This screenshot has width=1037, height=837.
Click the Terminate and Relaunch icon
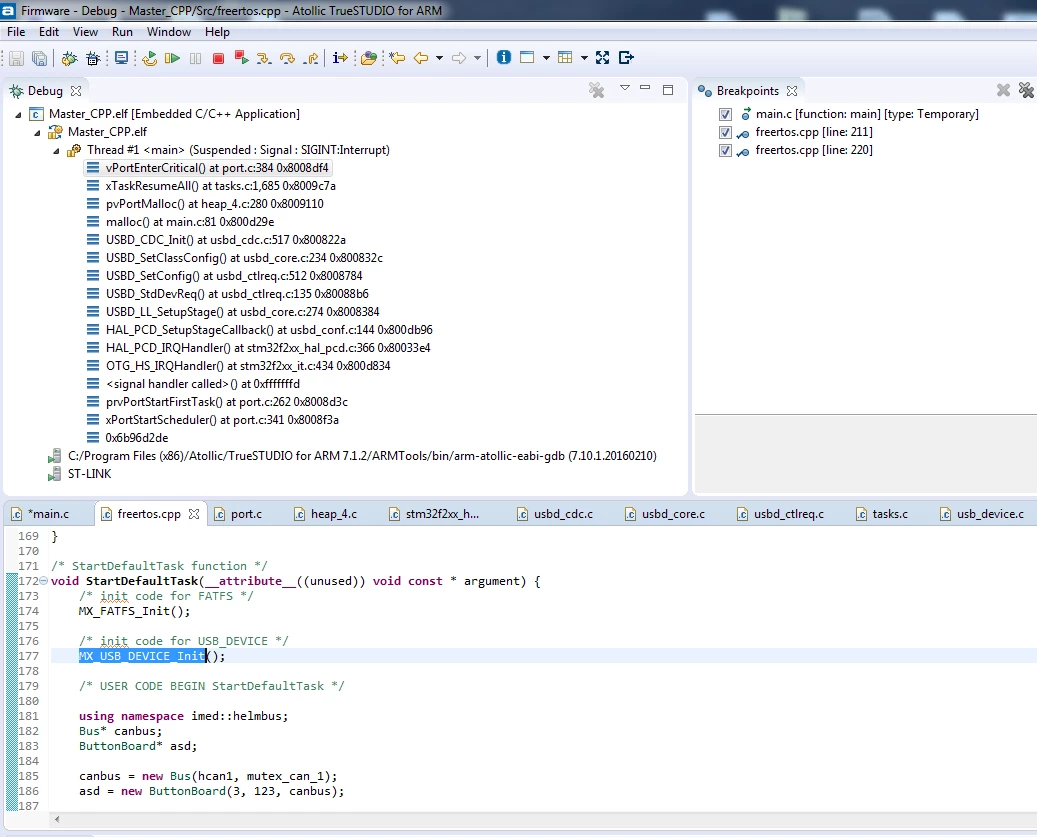point(241,58)
